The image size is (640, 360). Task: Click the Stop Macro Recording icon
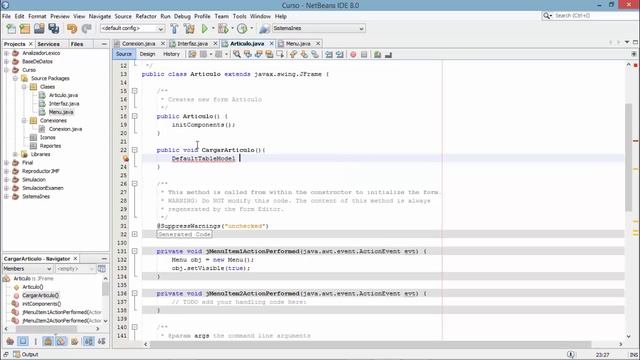coord(364,54)
